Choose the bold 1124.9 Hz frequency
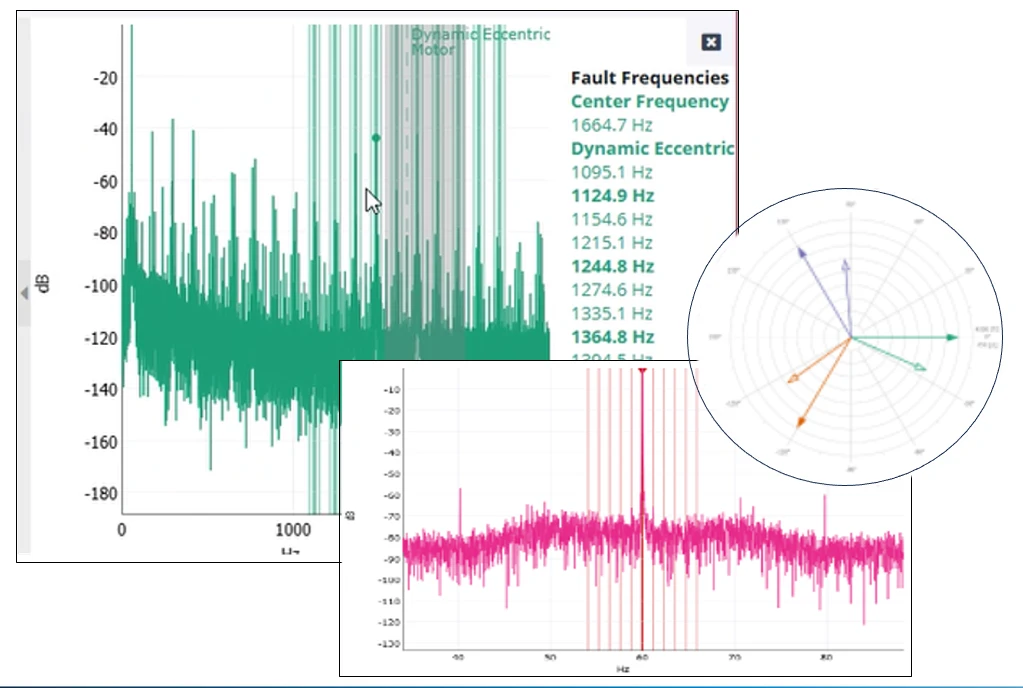Screen dimensions: 1023x688 click(612, 195)
